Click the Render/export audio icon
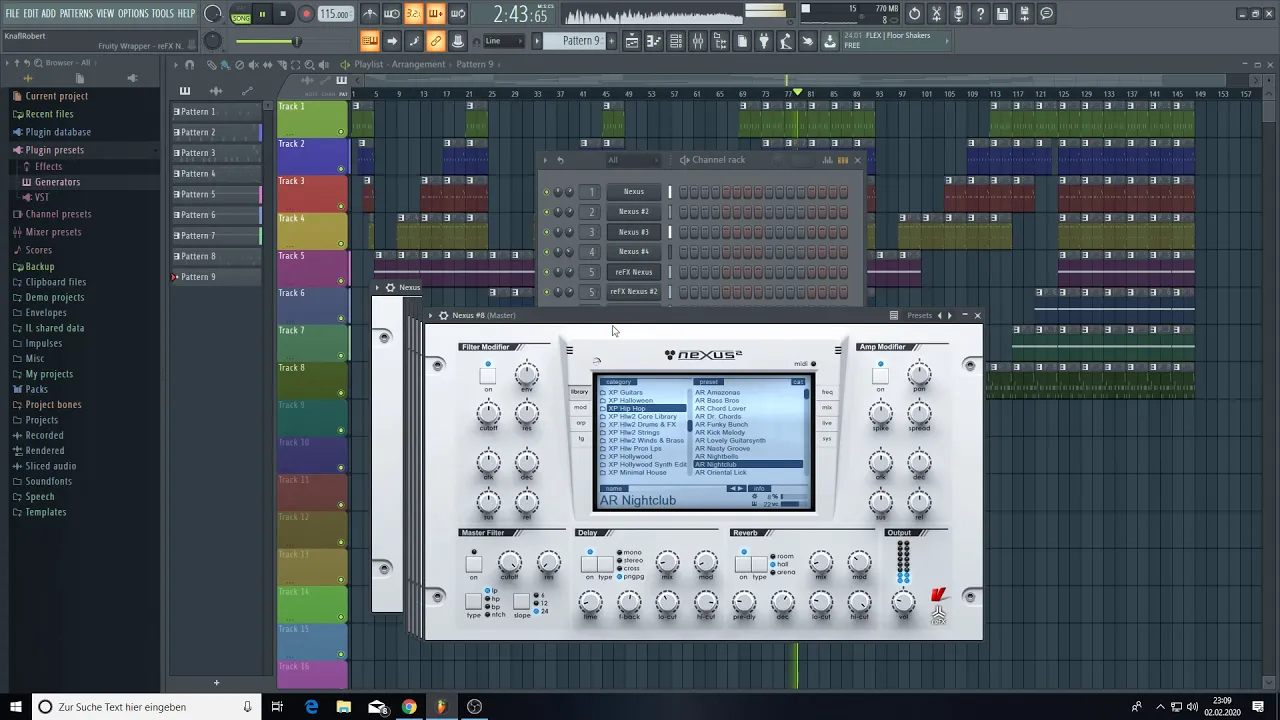This screenshot has height=720, width=1280. point(1025,14)
